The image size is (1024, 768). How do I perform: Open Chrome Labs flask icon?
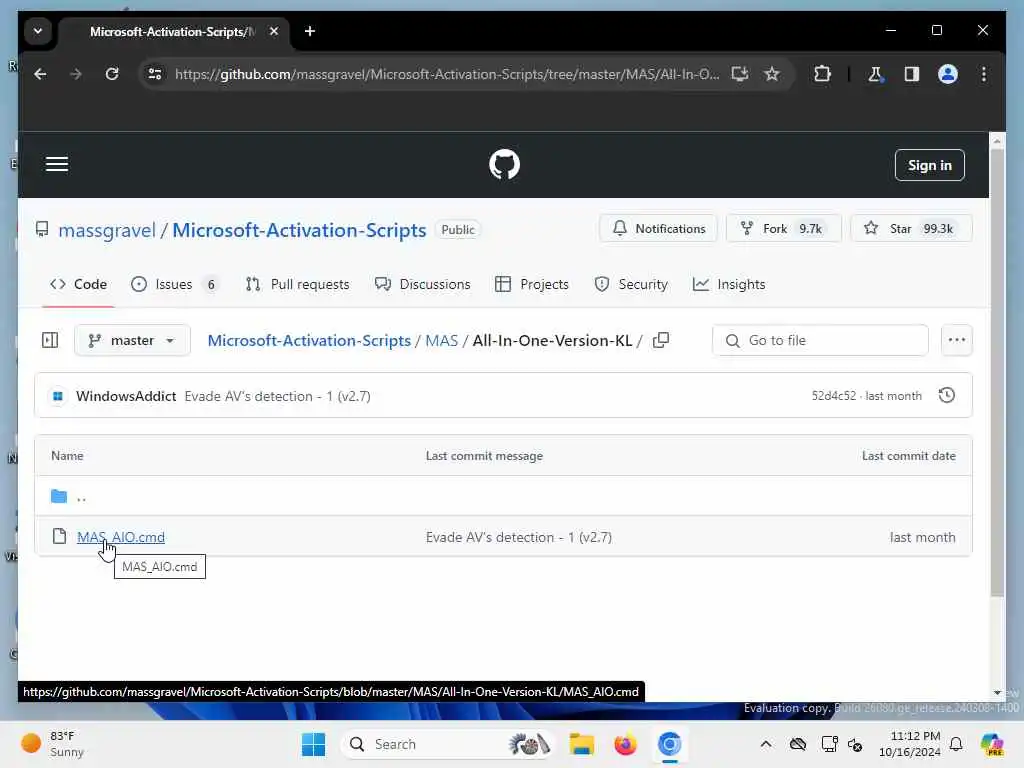875,74
